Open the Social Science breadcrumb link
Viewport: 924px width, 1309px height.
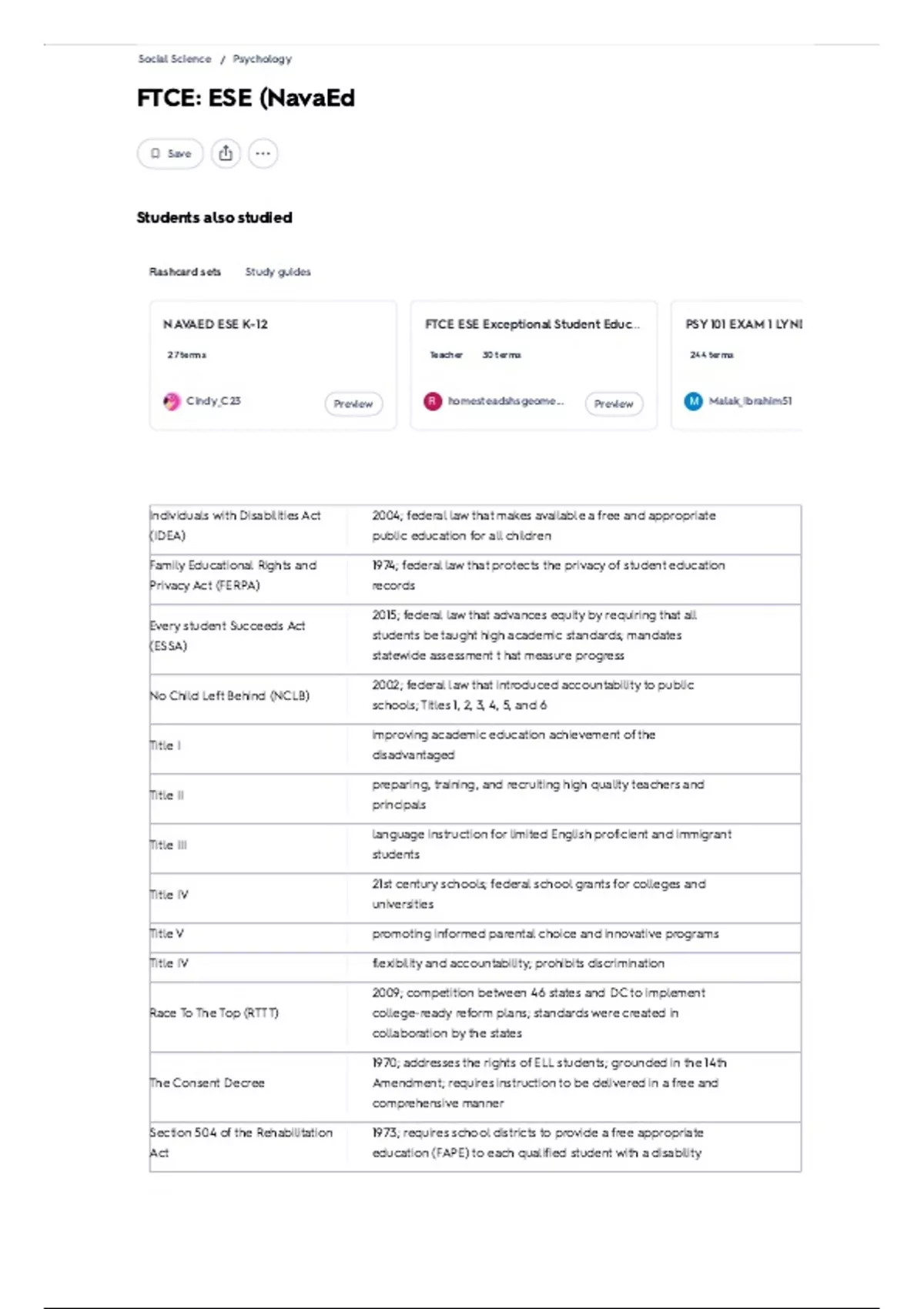click(x=175, y=59)
